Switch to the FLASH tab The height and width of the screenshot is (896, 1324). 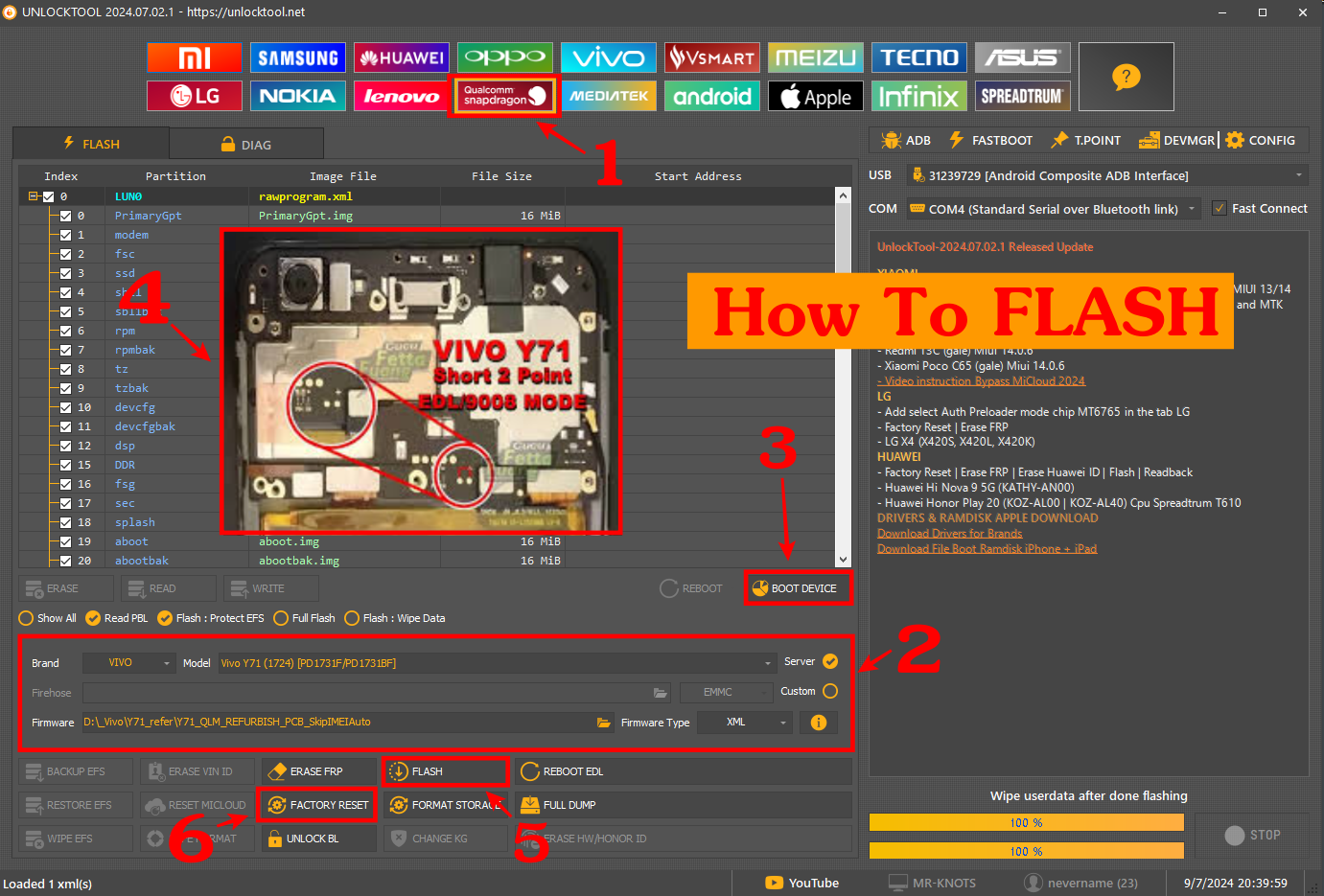pos(91,144)
